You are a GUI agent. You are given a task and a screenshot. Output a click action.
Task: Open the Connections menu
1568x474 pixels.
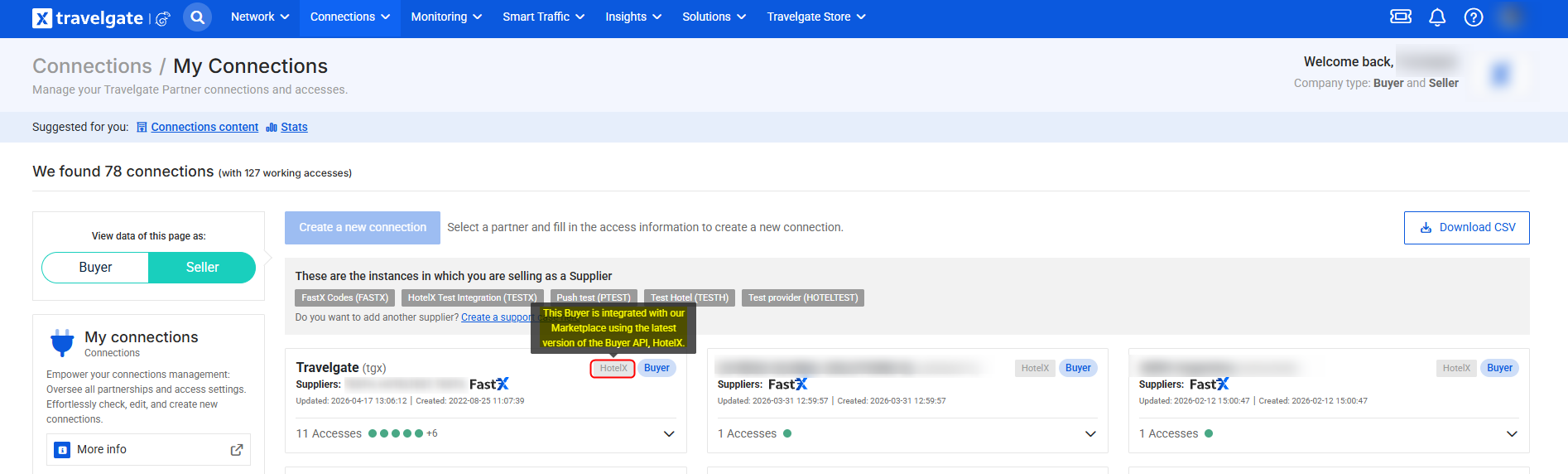(x=350, y=17)
